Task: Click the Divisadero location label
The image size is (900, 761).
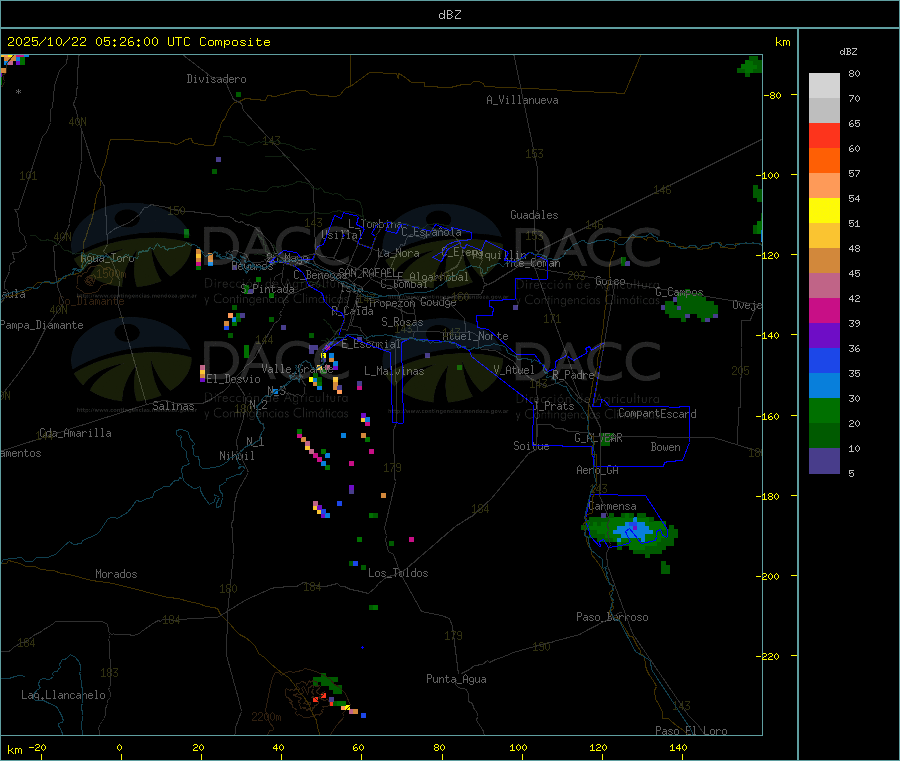Action: coord(216,79)
